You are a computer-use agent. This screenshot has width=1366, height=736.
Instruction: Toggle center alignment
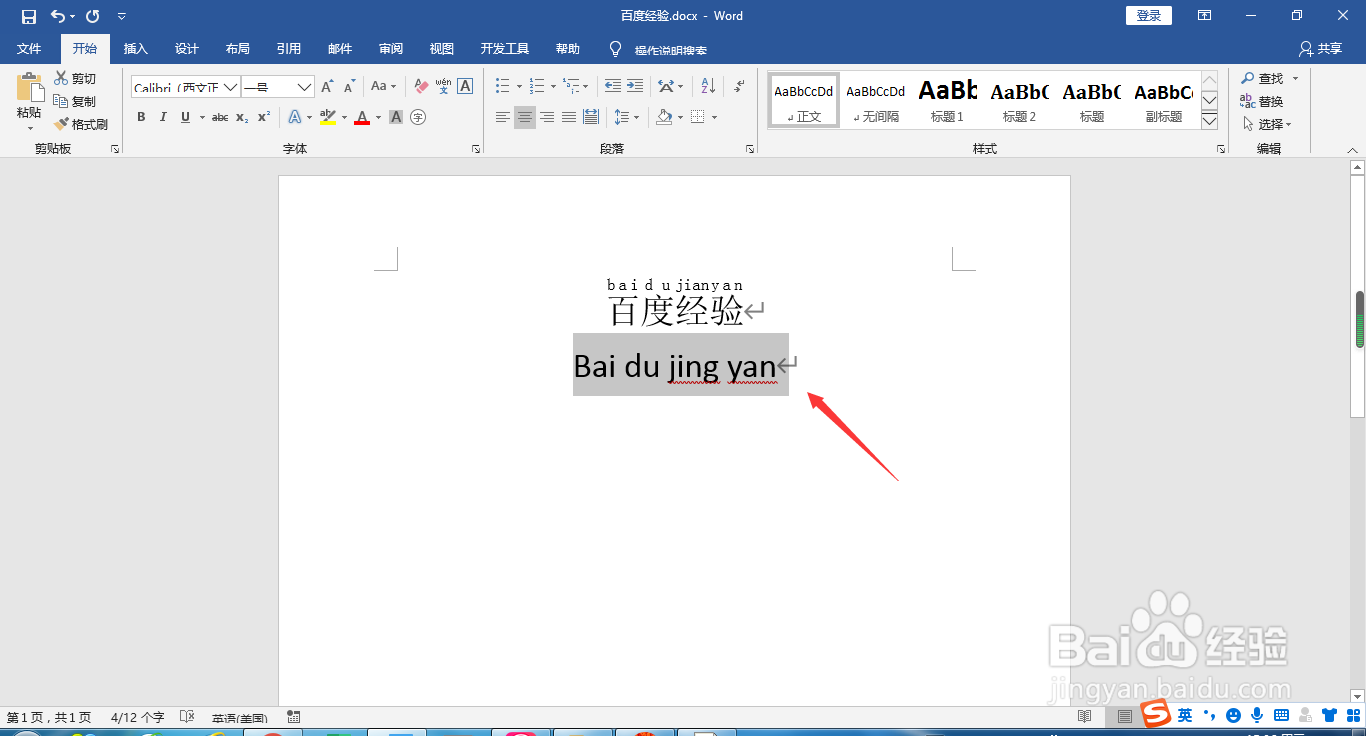[x=525, y=117]
